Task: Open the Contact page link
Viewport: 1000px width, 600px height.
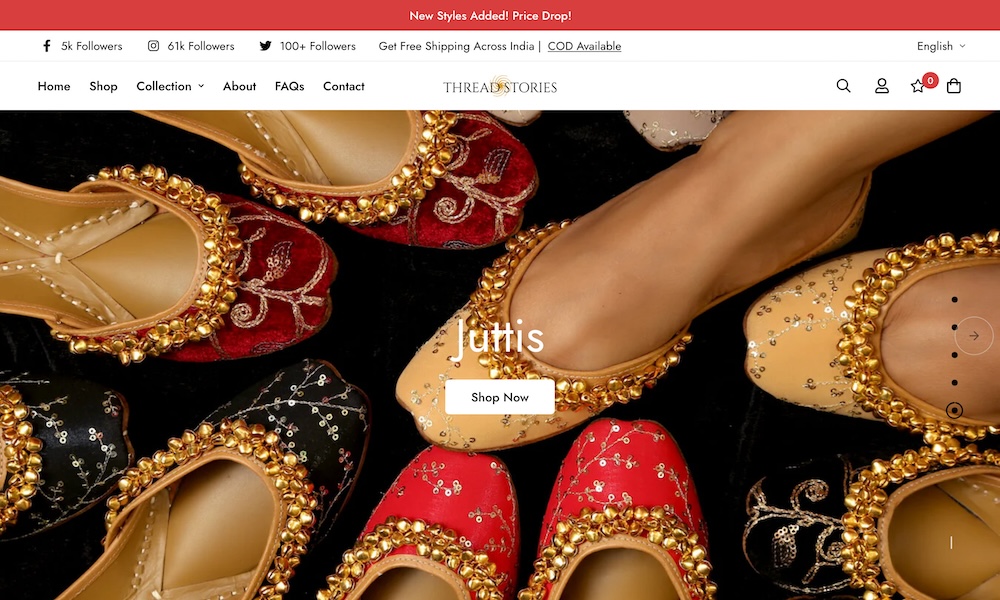Action: pos(343,86)
